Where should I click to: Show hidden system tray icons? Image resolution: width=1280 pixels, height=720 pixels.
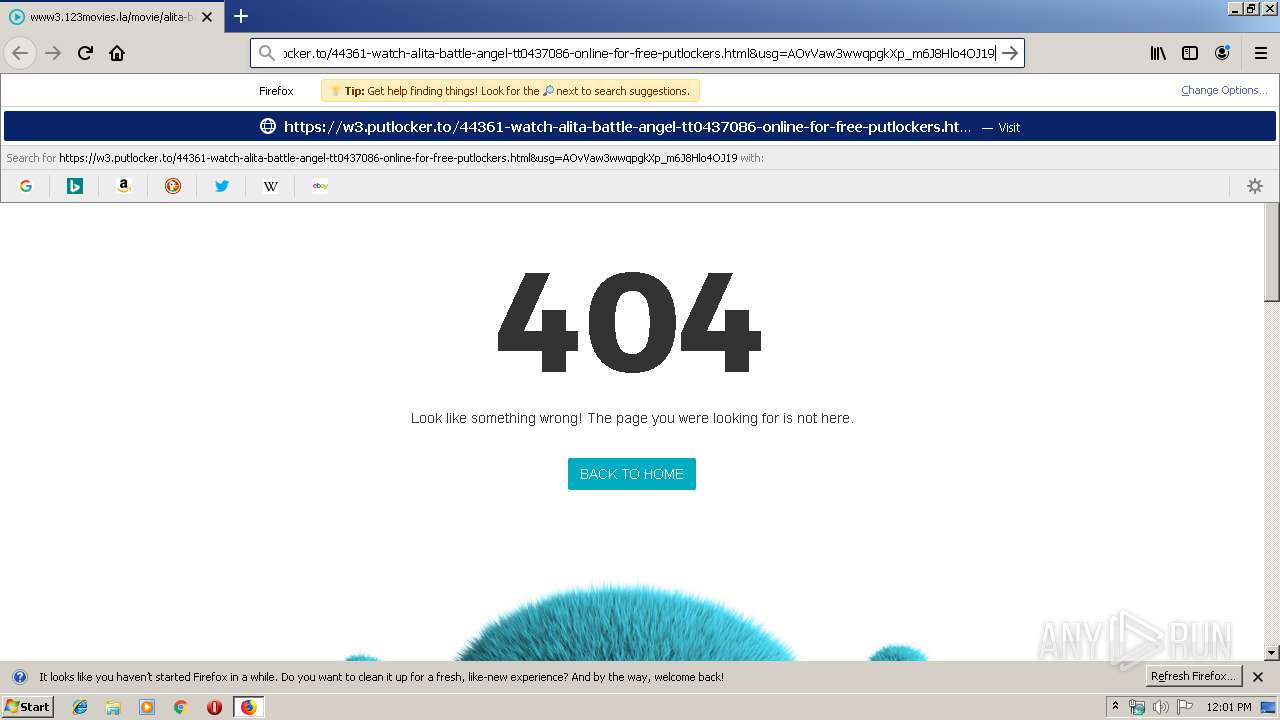point(1116,707)
